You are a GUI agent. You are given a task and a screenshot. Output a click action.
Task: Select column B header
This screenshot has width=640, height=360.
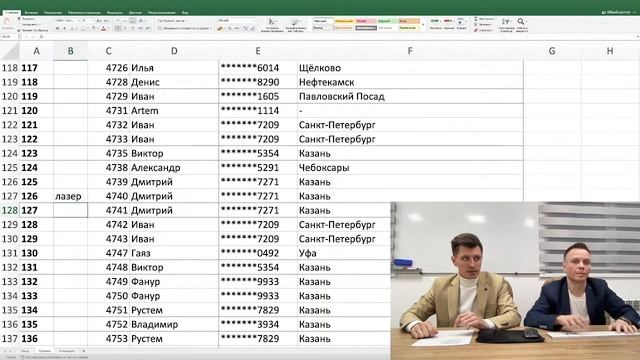pyautogui.click(x=70, y=51)
